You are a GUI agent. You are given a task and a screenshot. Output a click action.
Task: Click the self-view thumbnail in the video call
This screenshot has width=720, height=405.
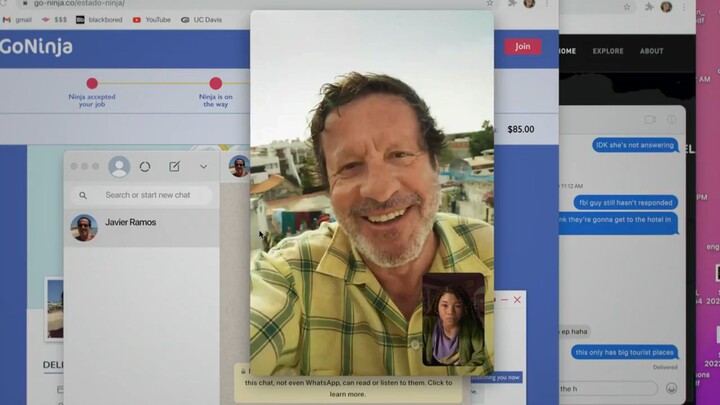453,320
